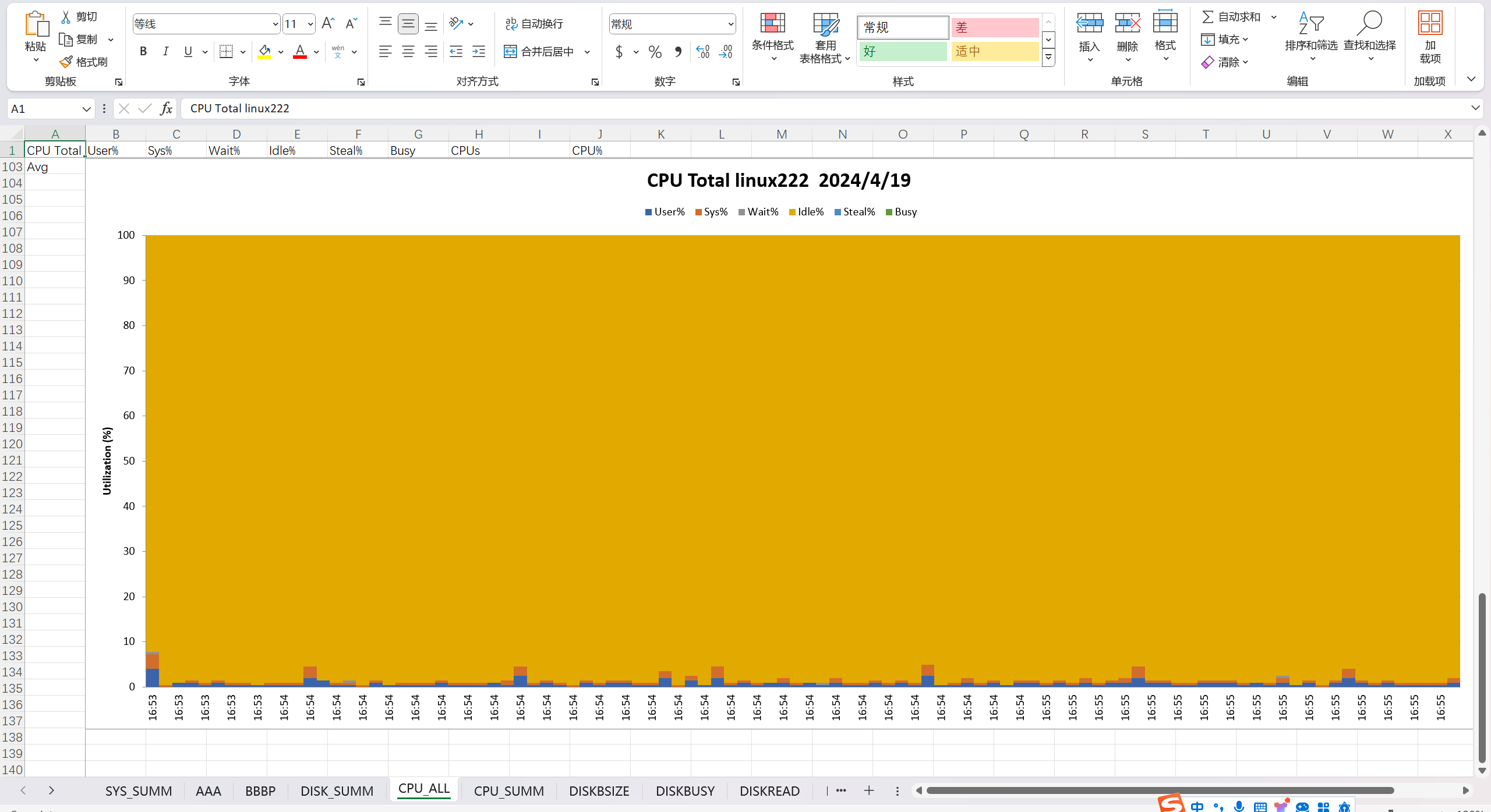The width and height of the screenshot is (1491, 812).
Task: Toggle Italic formatting
Action: tap(165, 52)
